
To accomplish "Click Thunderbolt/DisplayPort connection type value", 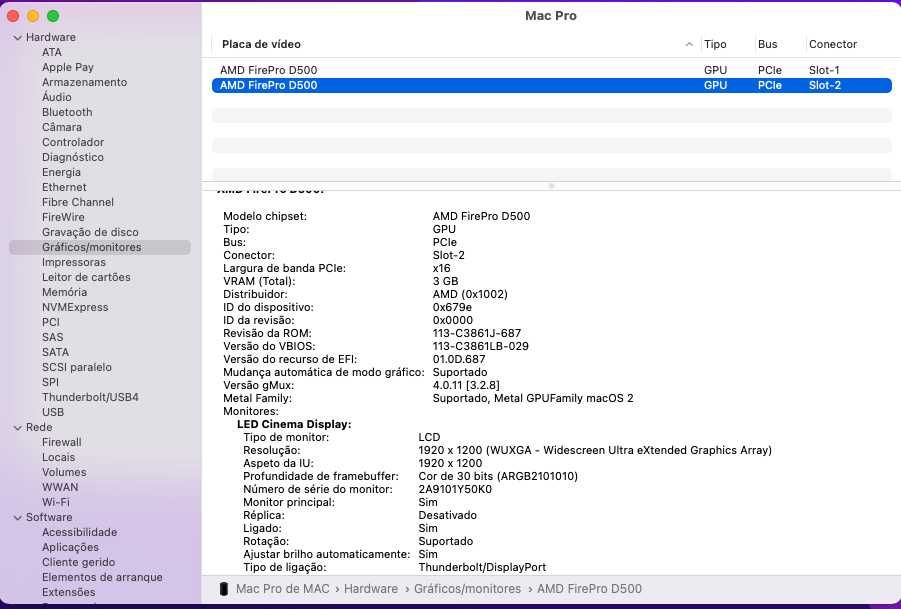I will [482, 568].
